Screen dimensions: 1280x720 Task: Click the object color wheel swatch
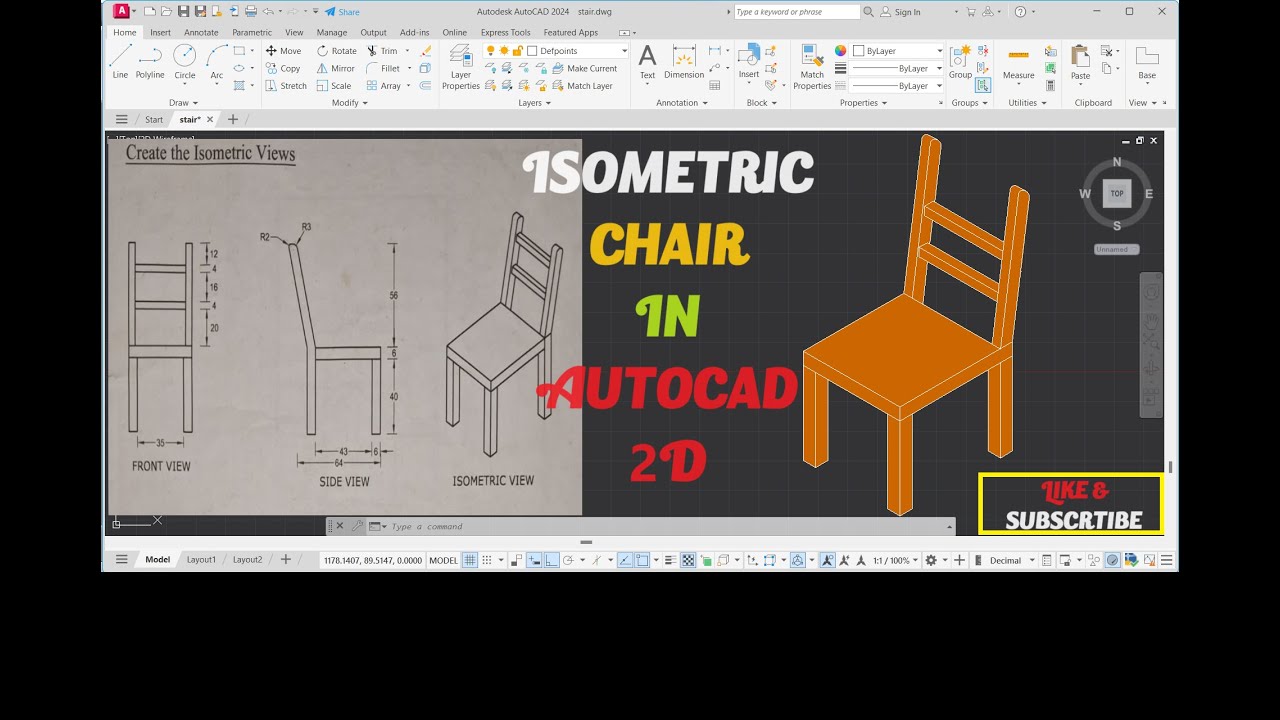pyautogui.click(x=841, y=51)
